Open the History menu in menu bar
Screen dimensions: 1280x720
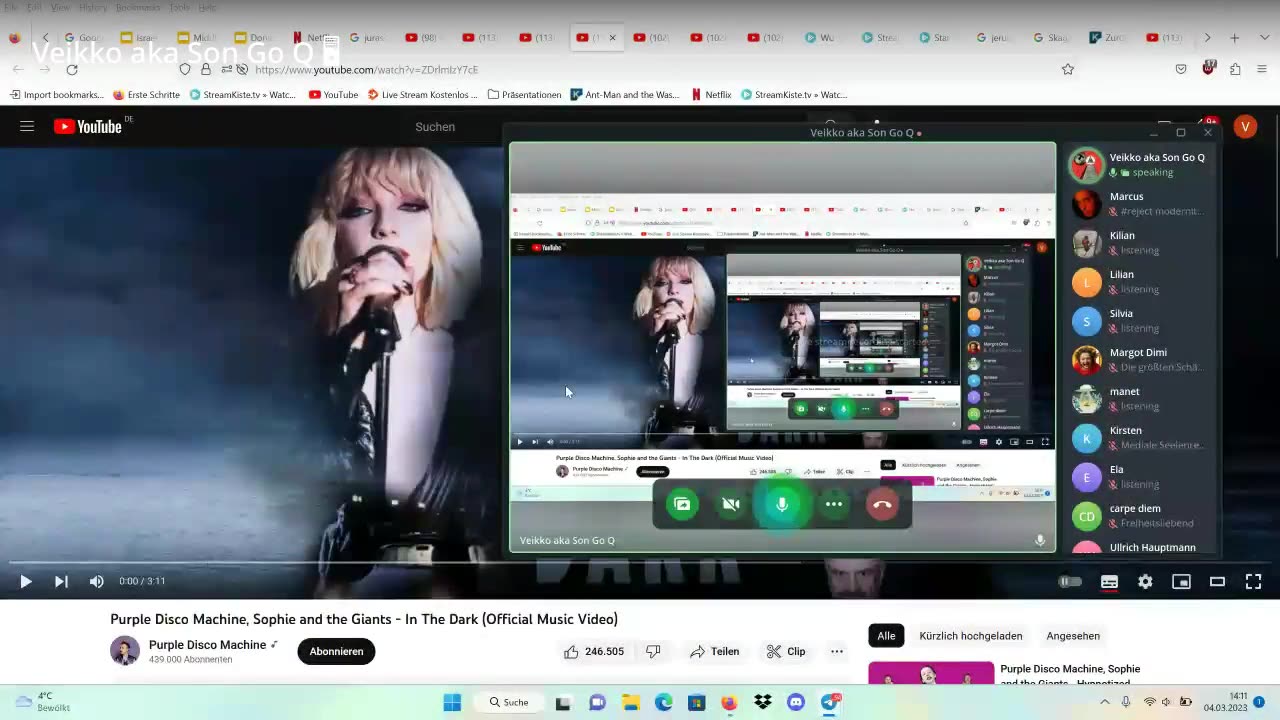tap(92, 7)
